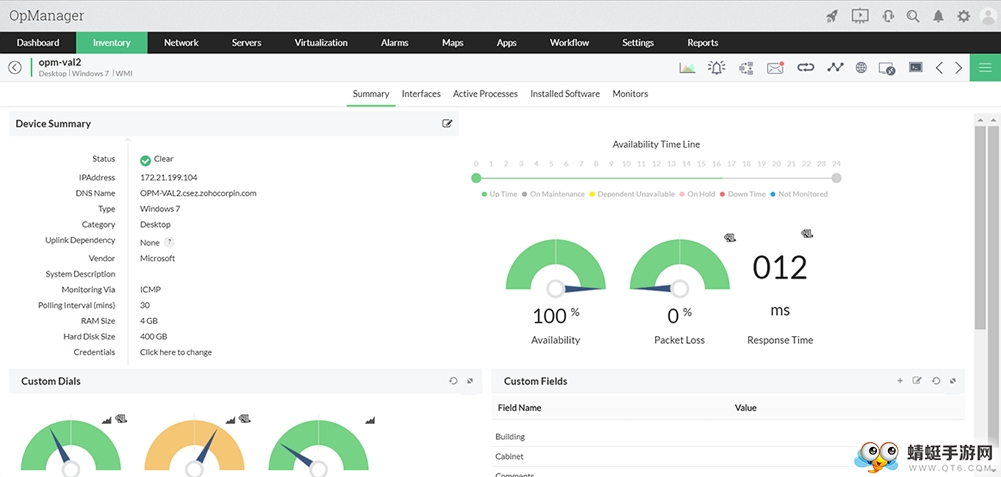Open the Servers menu
The image size is (1001, 477).
point(246,43)
